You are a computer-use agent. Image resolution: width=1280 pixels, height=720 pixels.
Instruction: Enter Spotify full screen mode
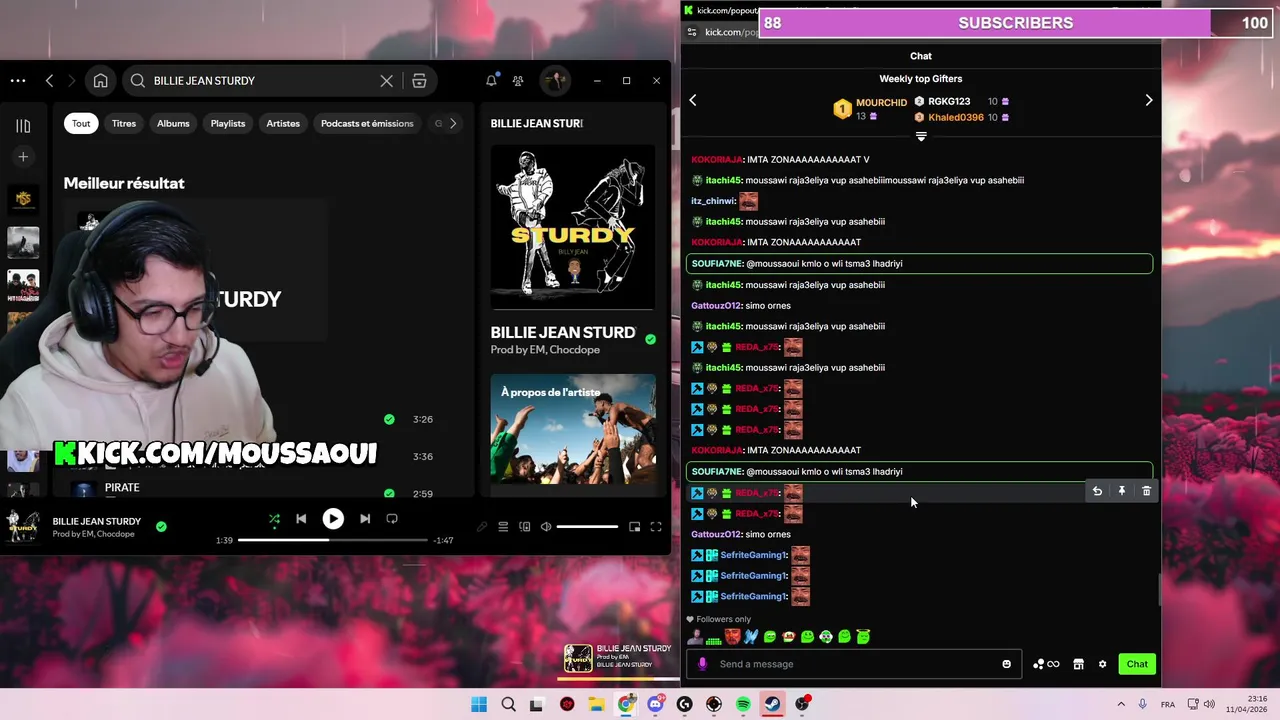656,527
